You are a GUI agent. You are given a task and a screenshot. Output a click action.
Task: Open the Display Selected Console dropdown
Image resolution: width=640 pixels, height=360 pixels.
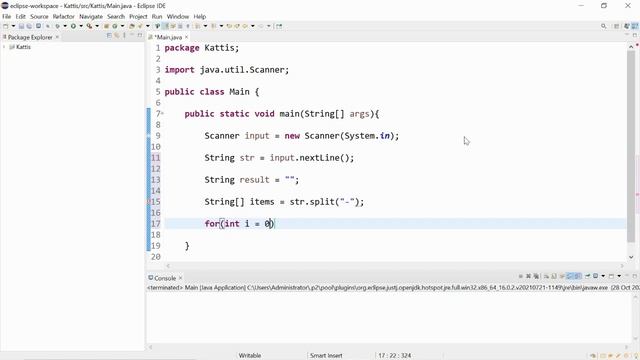[603, 276]
